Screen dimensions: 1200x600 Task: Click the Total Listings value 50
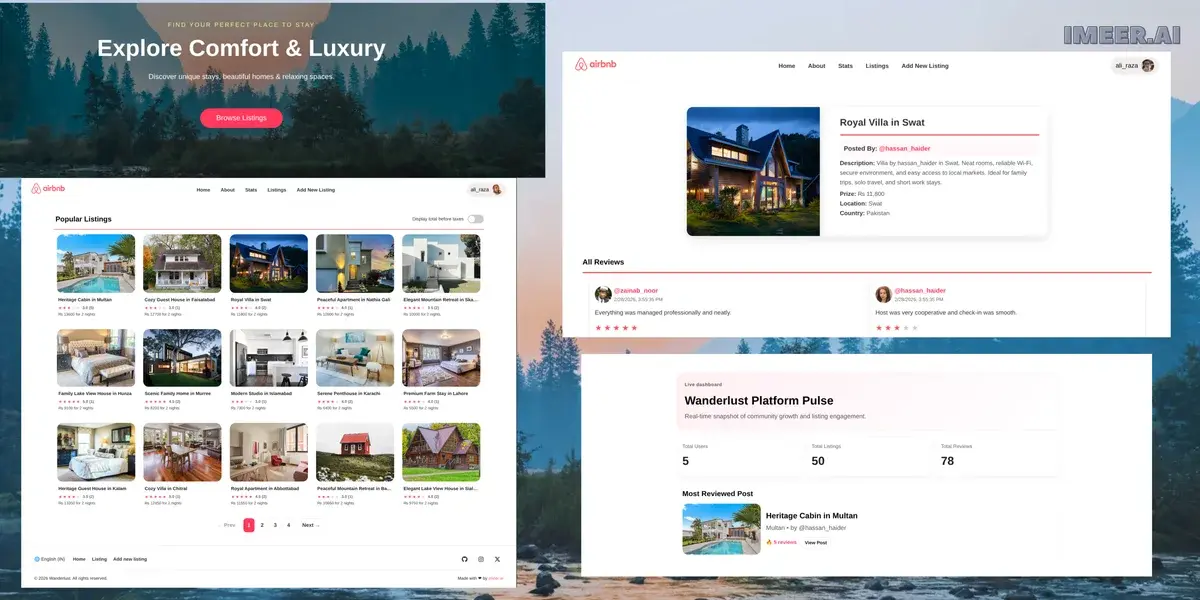click(x=818, y=461)
